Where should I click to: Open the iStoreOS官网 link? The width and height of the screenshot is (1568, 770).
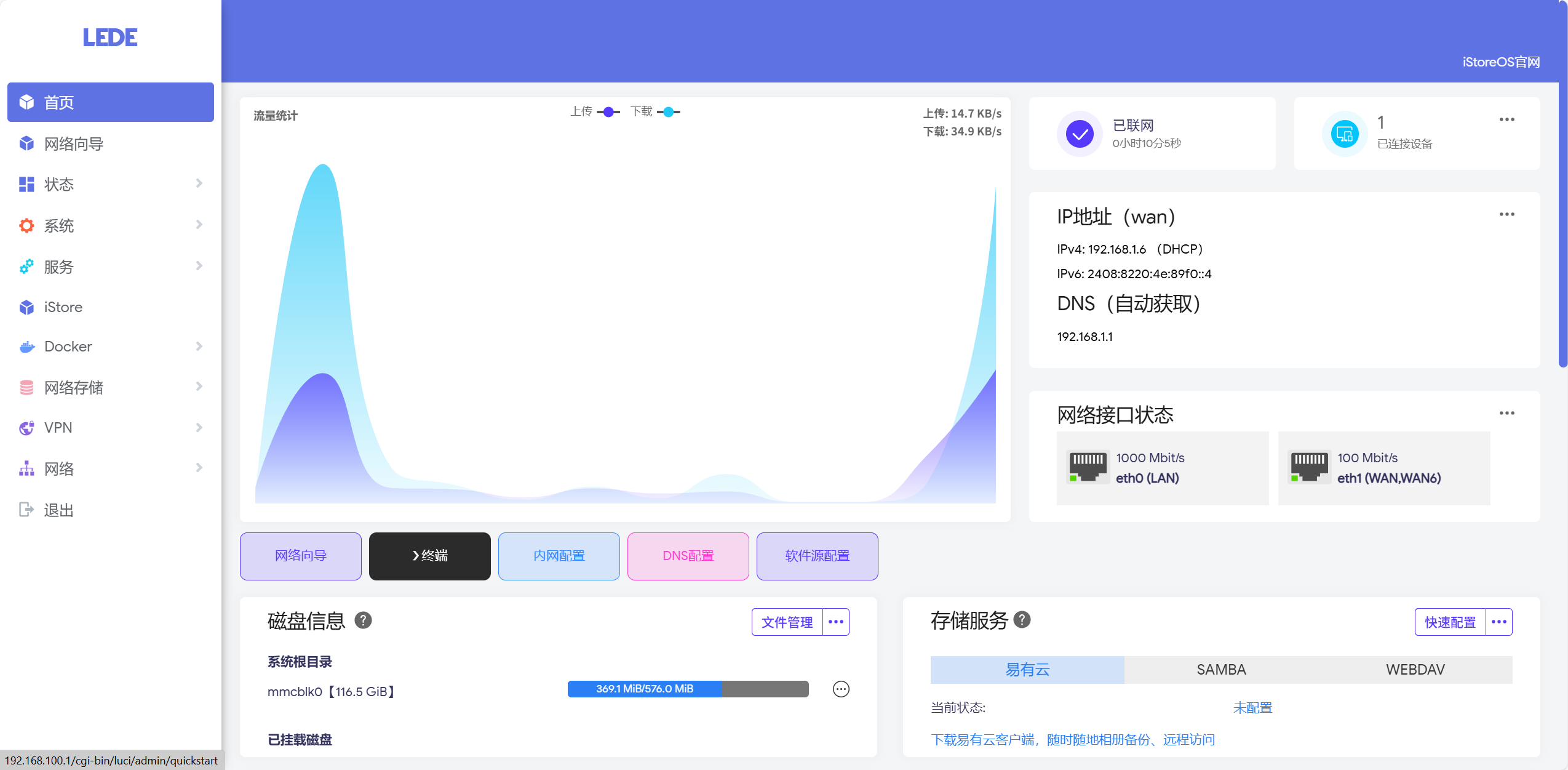[x=1500, y=62]
